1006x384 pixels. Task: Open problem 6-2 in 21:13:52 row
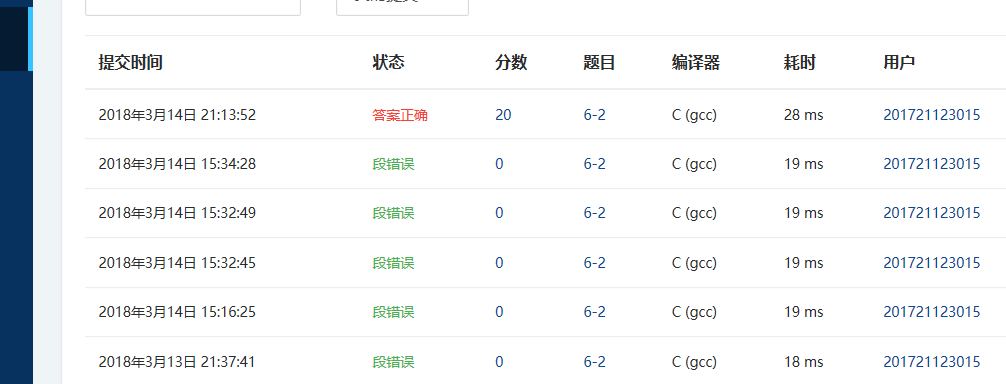(x=594, y=115)
